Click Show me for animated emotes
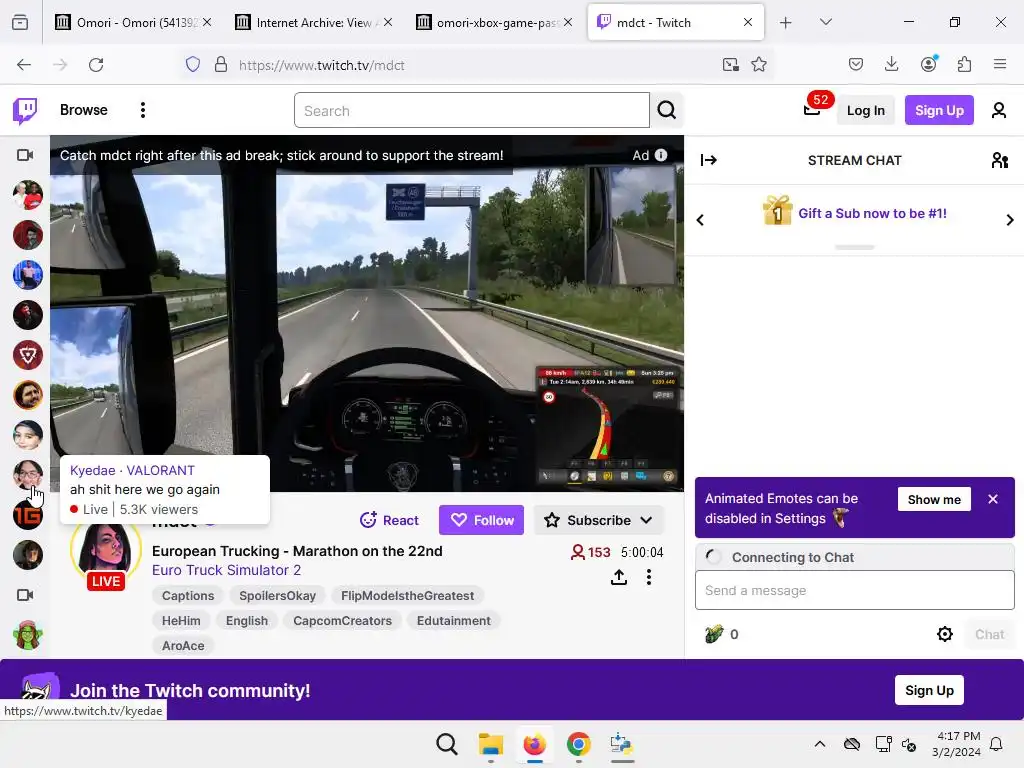This screenshot has height=768, width=1024. pos(934,500)
